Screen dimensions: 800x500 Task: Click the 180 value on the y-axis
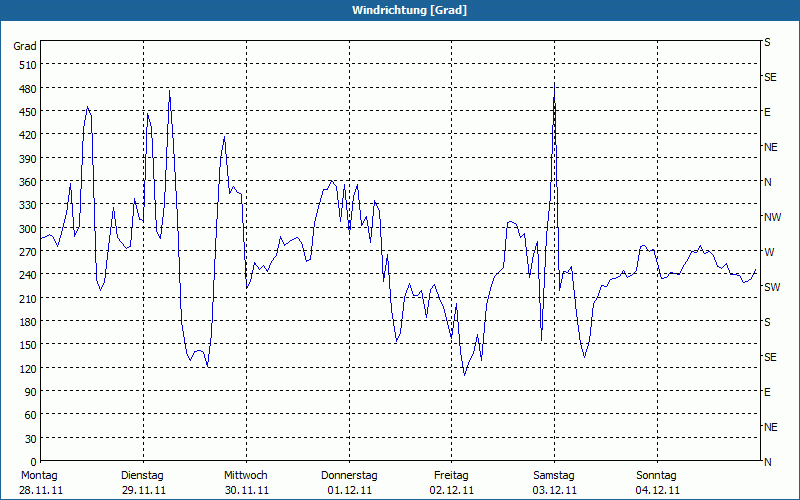tap(28, 322)
